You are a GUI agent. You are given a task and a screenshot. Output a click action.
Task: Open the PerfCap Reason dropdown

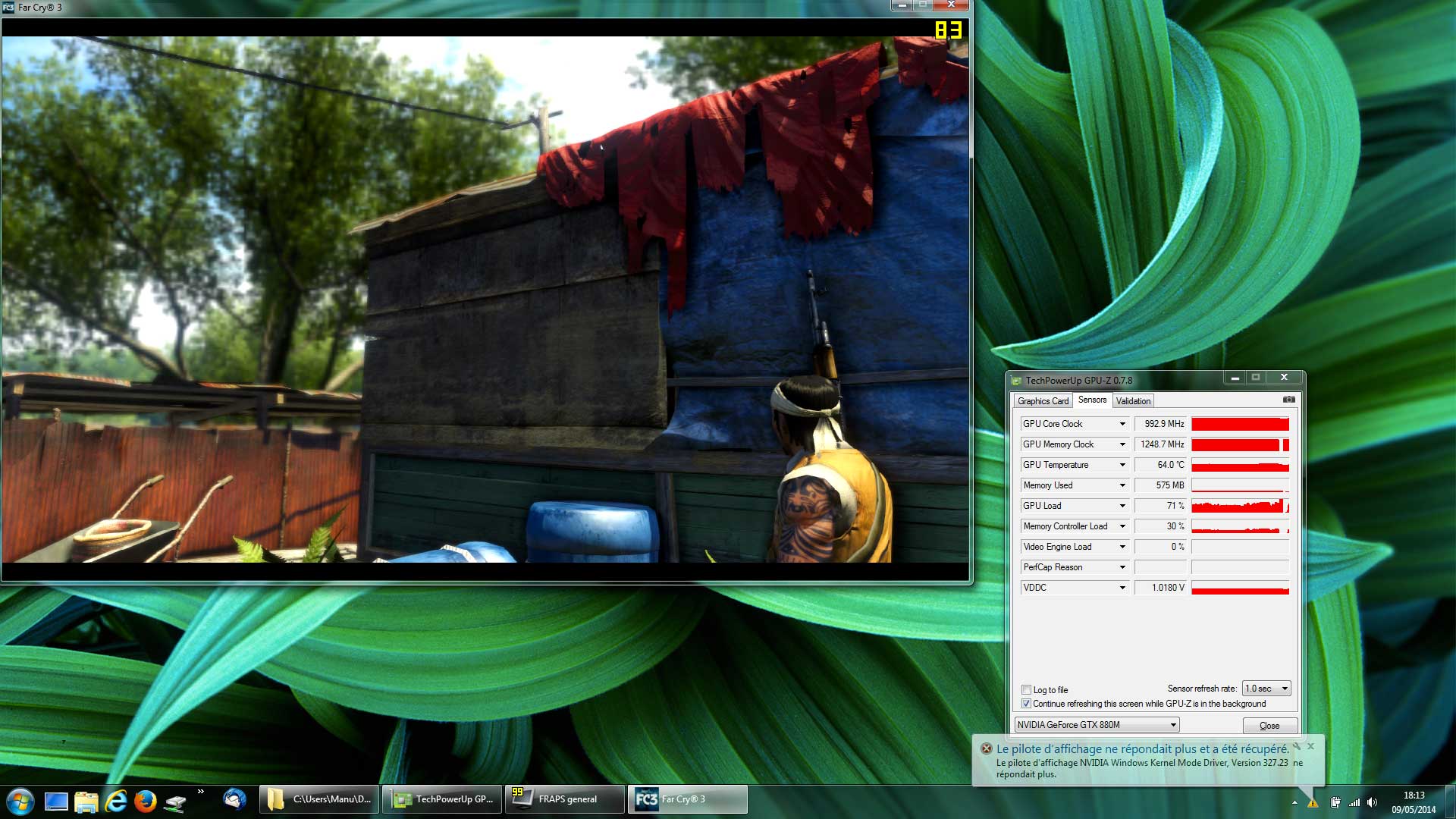1122,567
